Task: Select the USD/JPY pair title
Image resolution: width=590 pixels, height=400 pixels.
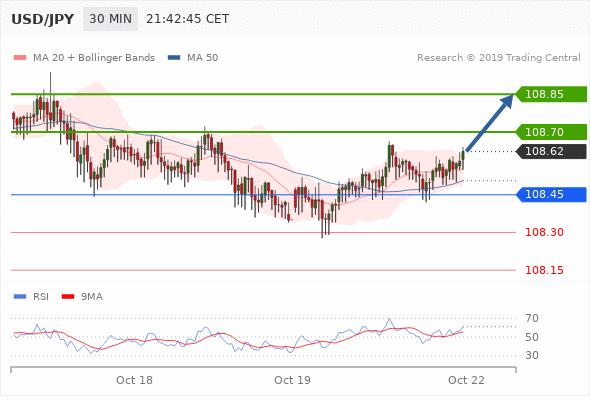Action: (x=43, y=19)
